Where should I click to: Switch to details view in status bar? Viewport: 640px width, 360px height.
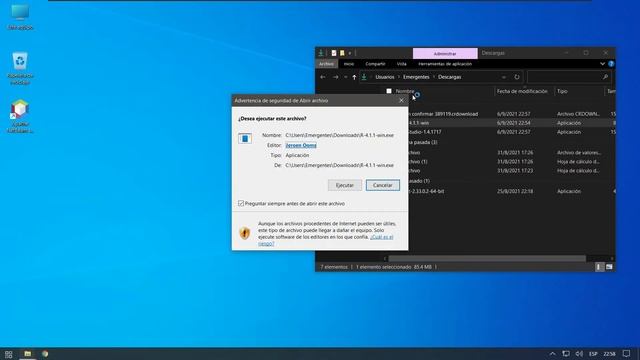(x=599, y=267)
